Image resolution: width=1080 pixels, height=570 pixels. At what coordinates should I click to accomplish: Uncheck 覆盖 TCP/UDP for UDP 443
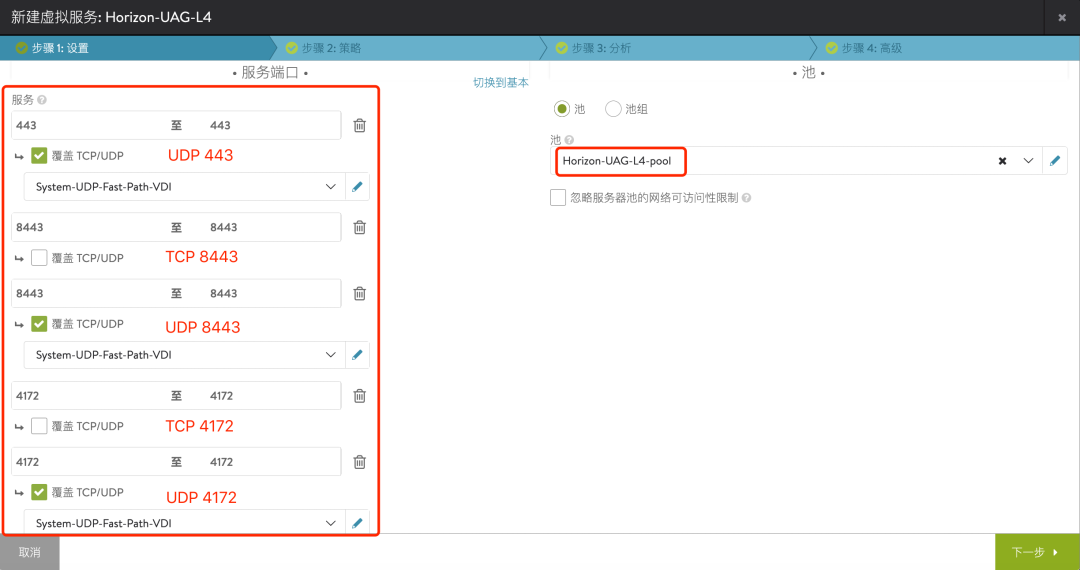tap(39, 156)
